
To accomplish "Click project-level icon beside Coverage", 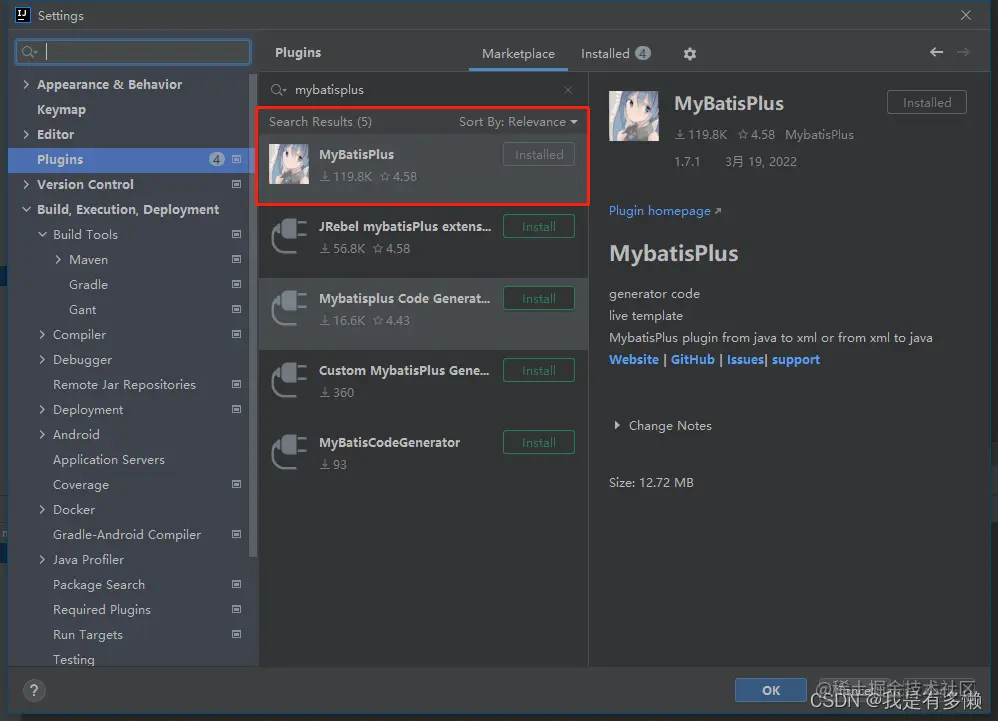I will [236, 484].
